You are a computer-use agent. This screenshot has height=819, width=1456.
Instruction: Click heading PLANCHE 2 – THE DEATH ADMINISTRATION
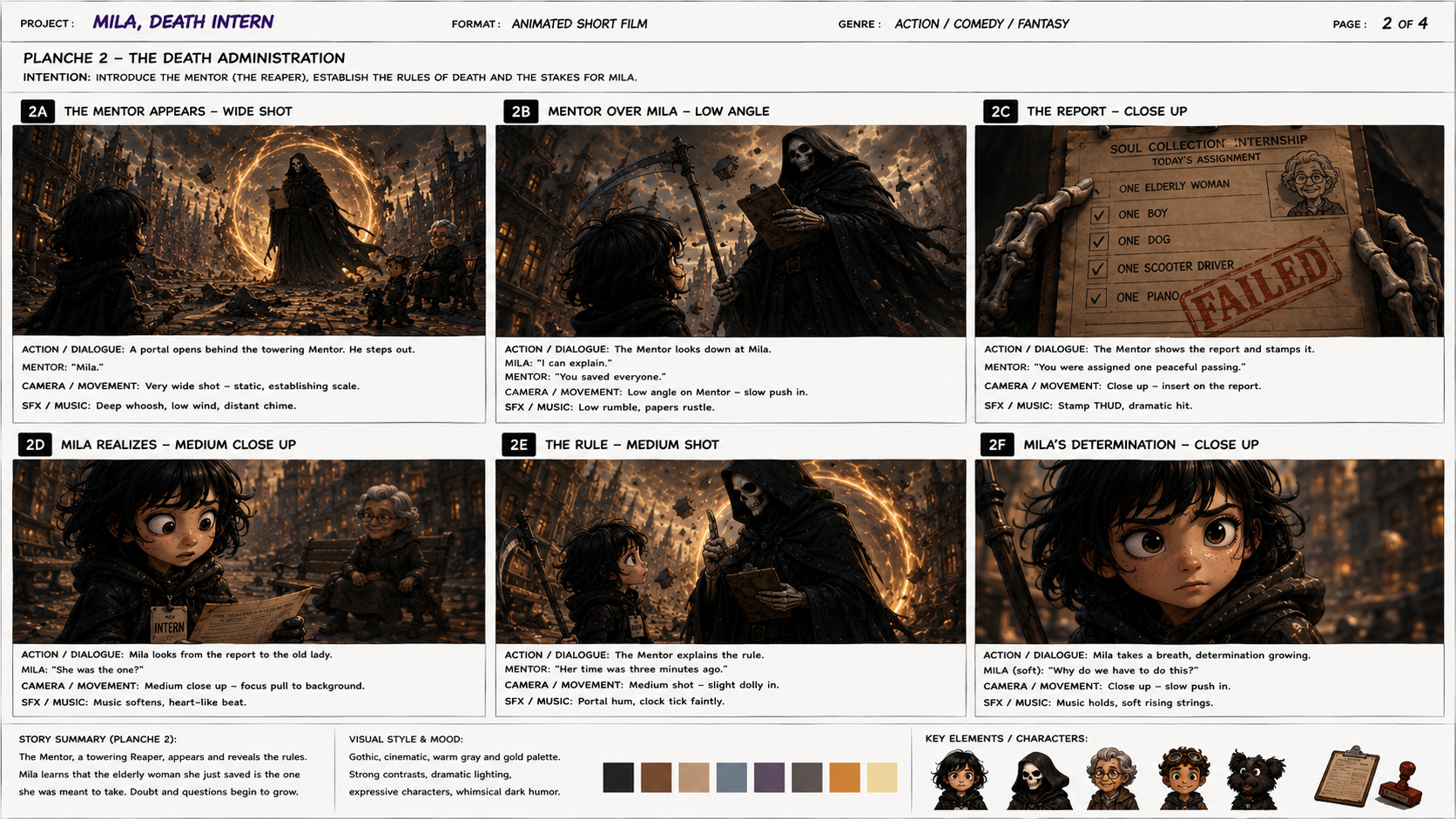185,58
